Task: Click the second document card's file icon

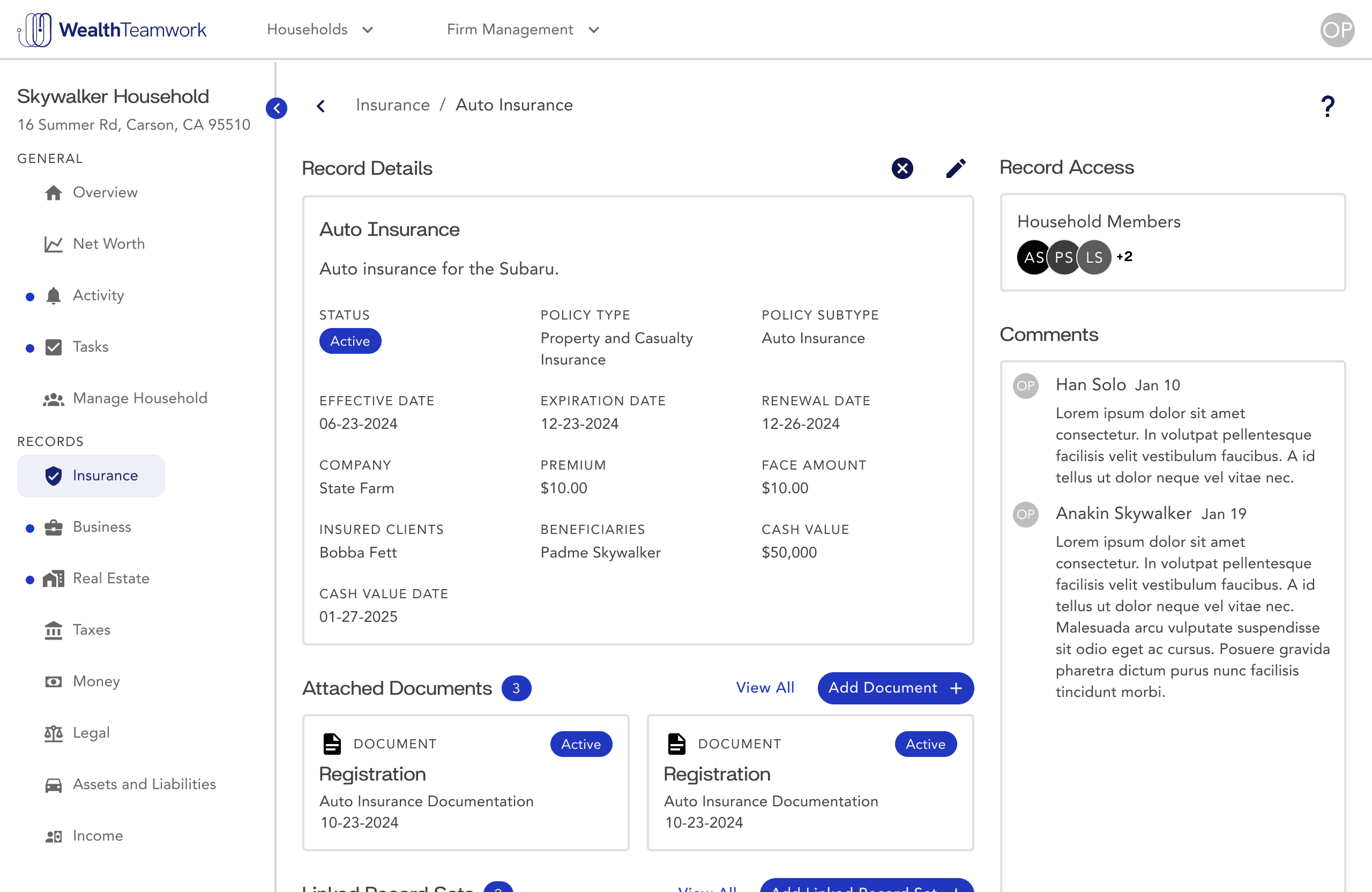Action: (677, 744)
